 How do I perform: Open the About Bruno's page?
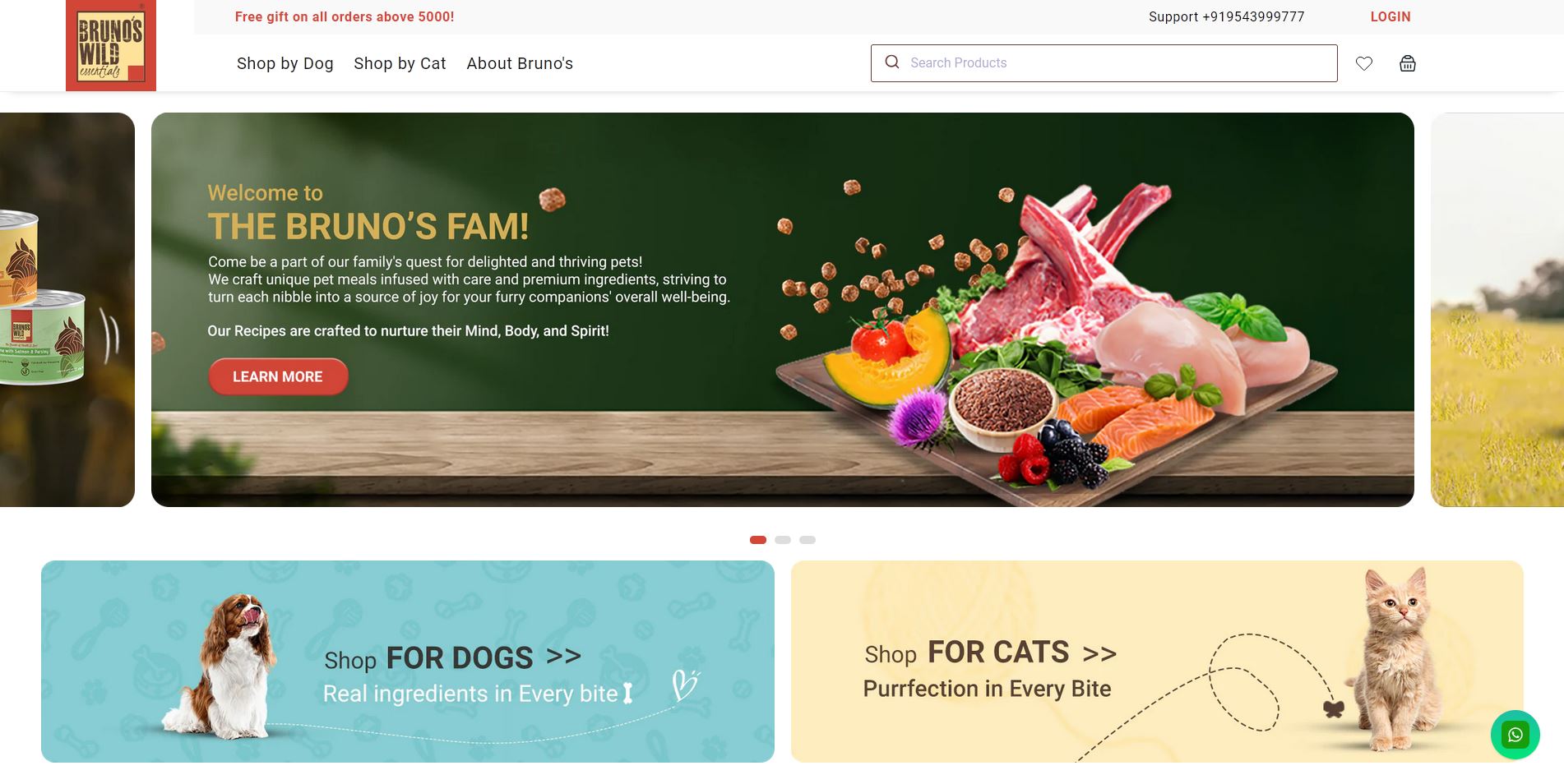click(x=520, y=63)
